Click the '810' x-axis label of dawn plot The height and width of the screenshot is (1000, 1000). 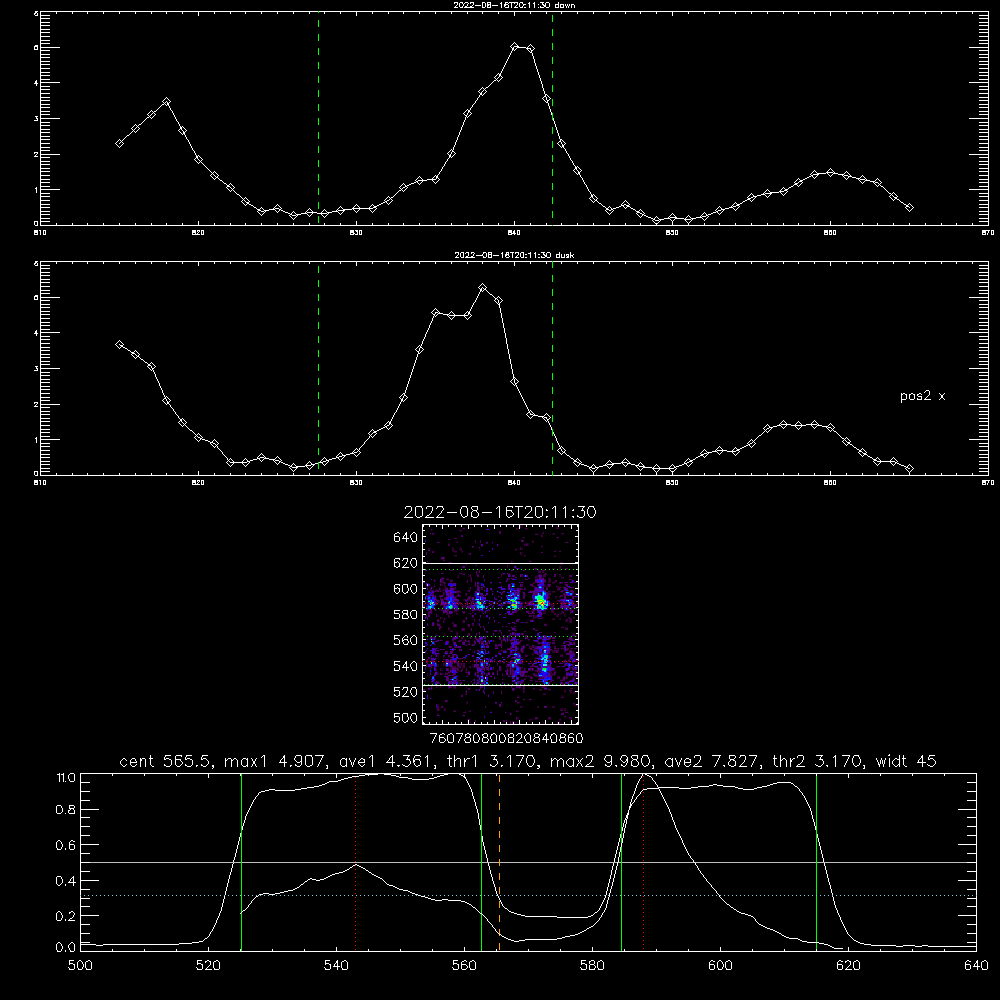click(40, 233)
